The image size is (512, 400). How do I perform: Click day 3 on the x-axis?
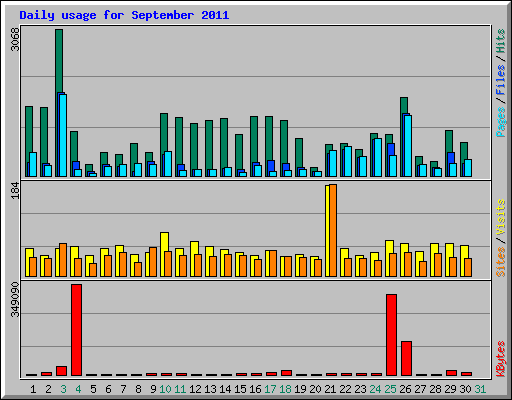[63, 389]
